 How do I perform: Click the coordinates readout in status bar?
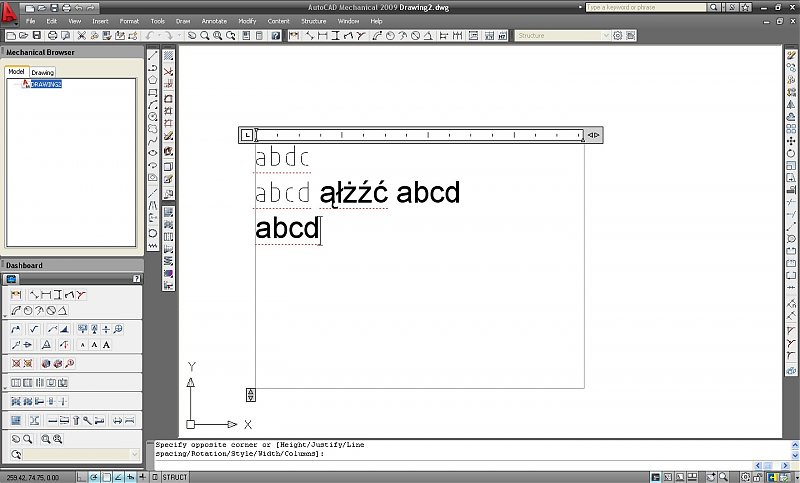coord(33,478)
